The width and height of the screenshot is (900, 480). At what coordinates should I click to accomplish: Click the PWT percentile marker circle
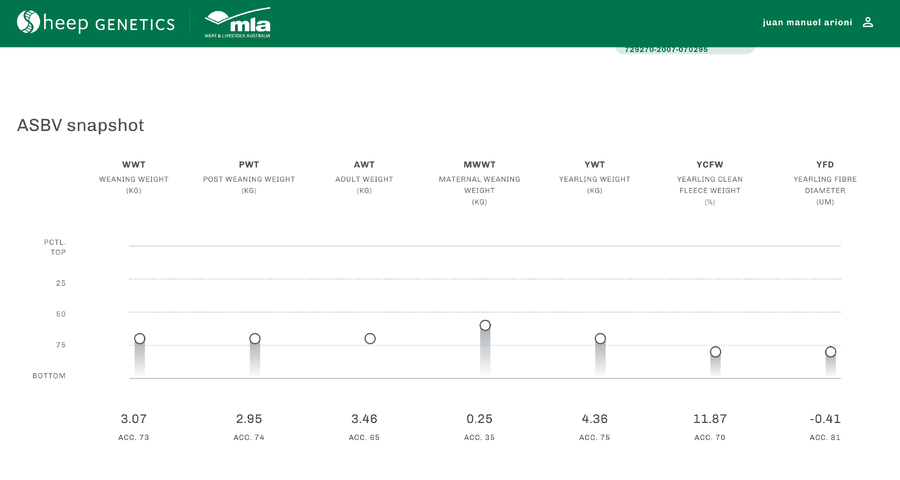click(x=255, y=339)
